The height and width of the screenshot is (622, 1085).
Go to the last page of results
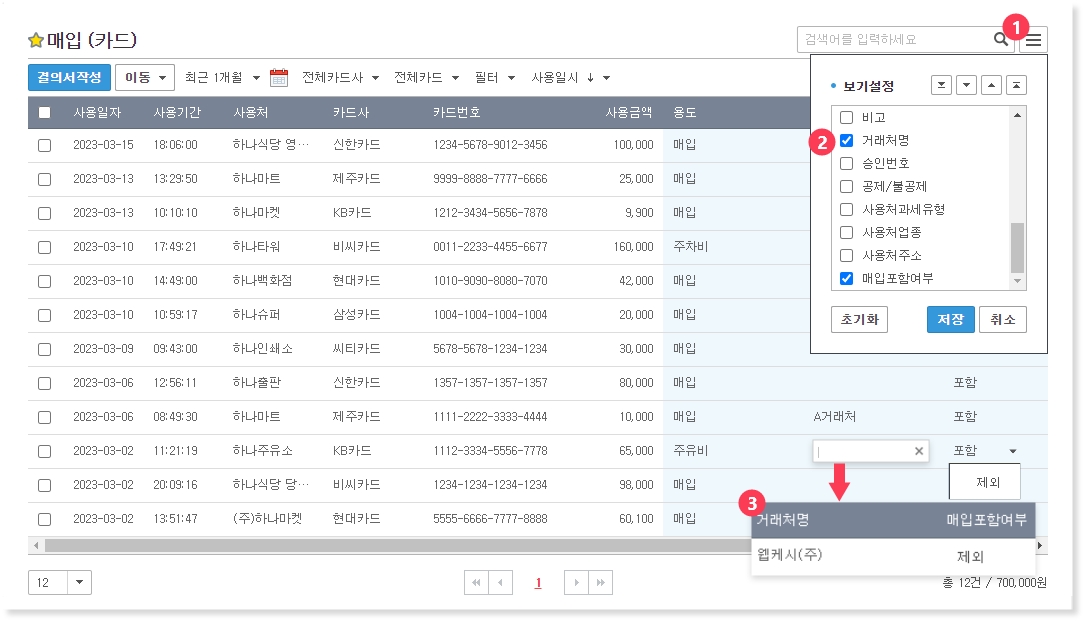coord(600,583)
